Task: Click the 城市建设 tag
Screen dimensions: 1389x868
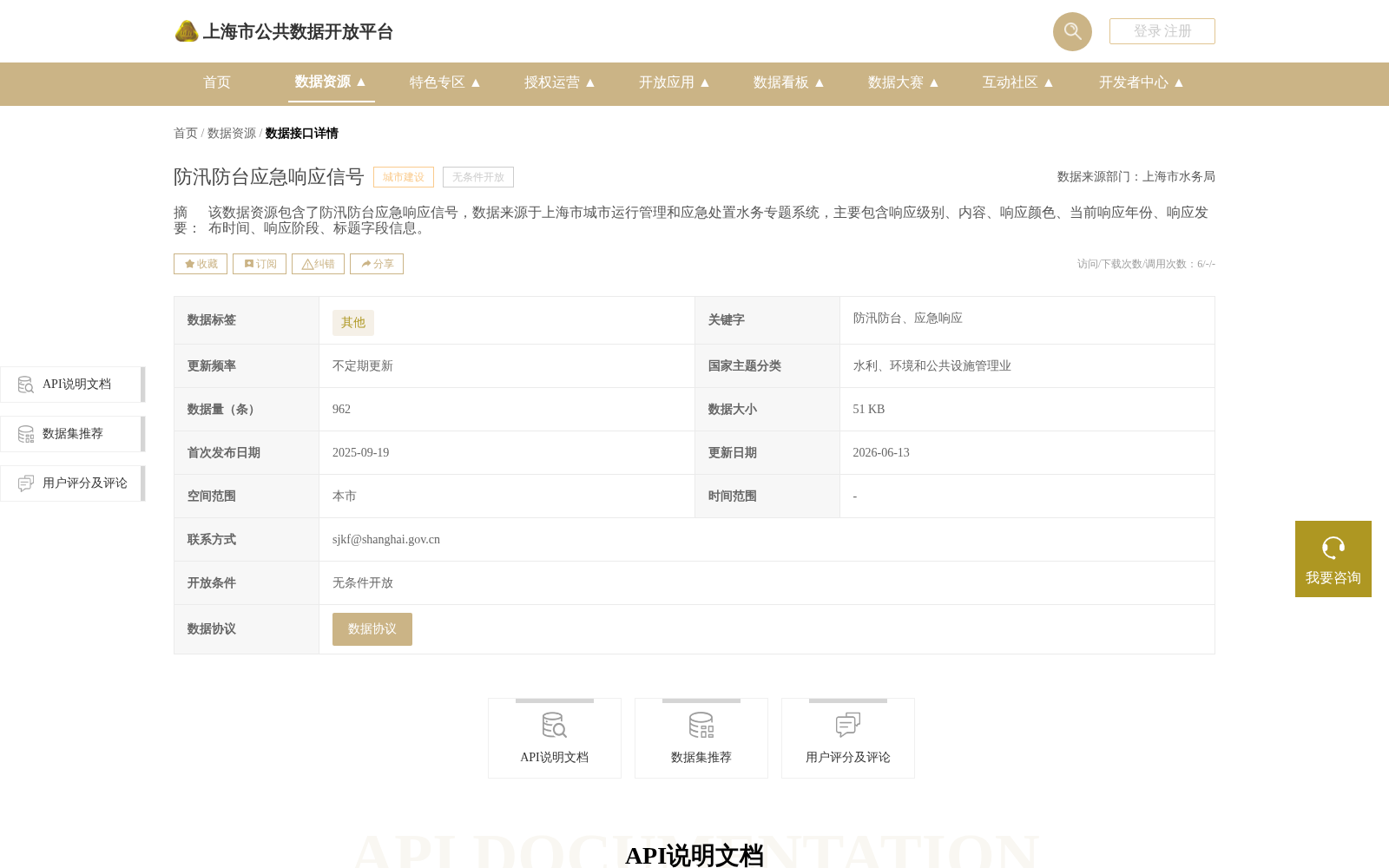Action: point(404,177)
